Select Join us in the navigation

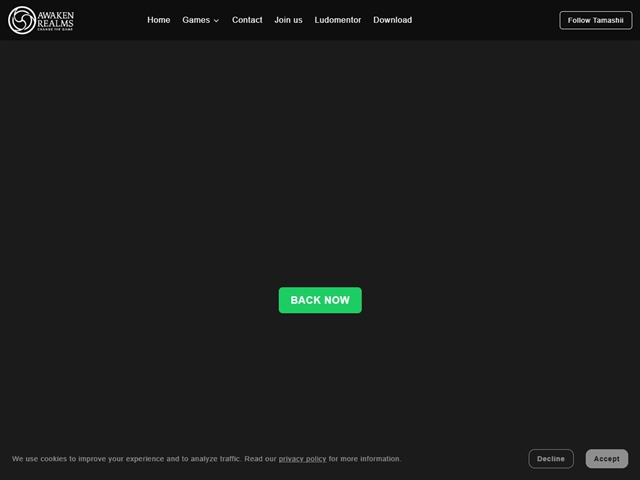pyautogui.click(x=288, y=20)
